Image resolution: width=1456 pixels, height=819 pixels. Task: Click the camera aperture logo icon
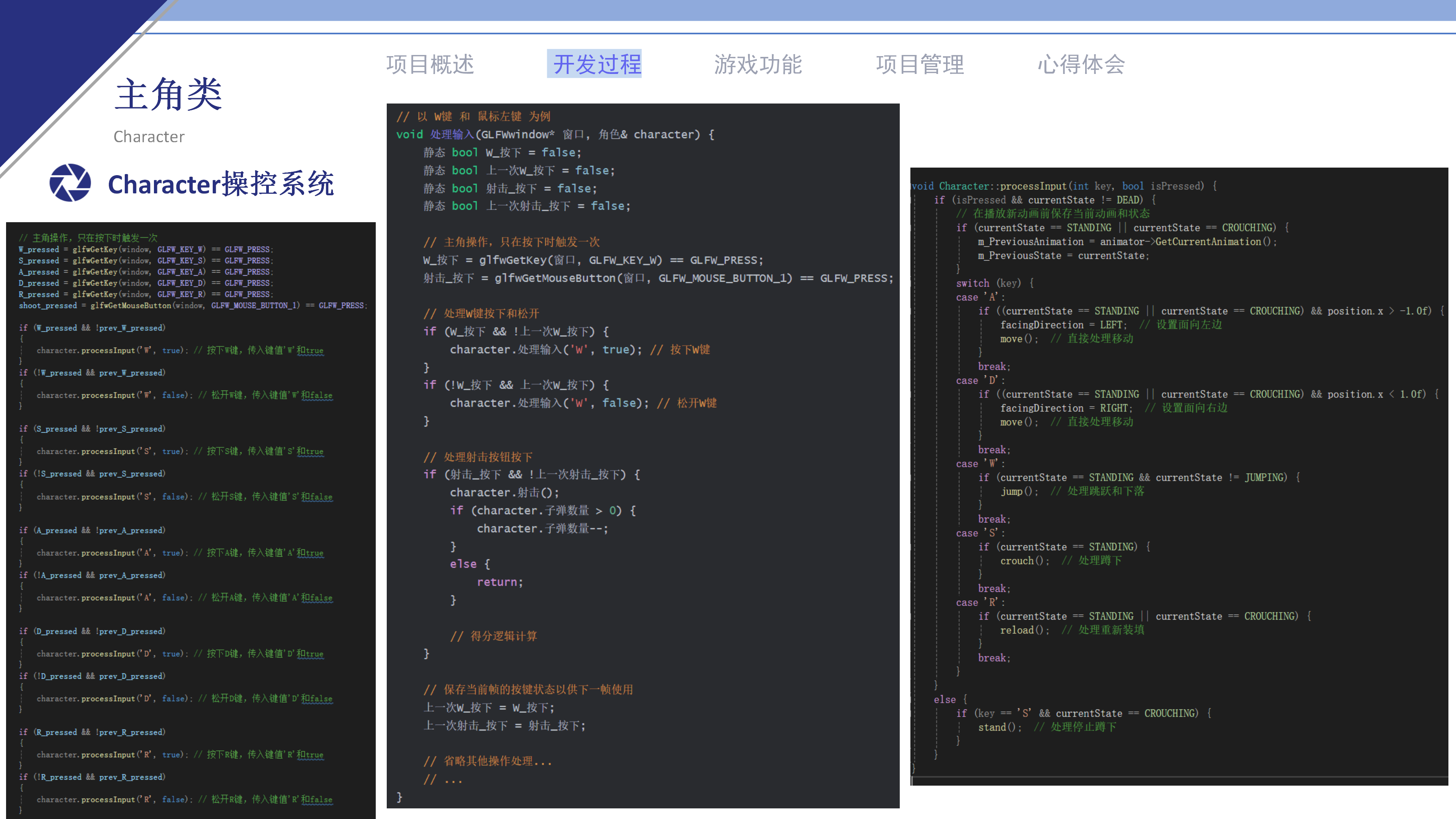click(x=70, y=182)
